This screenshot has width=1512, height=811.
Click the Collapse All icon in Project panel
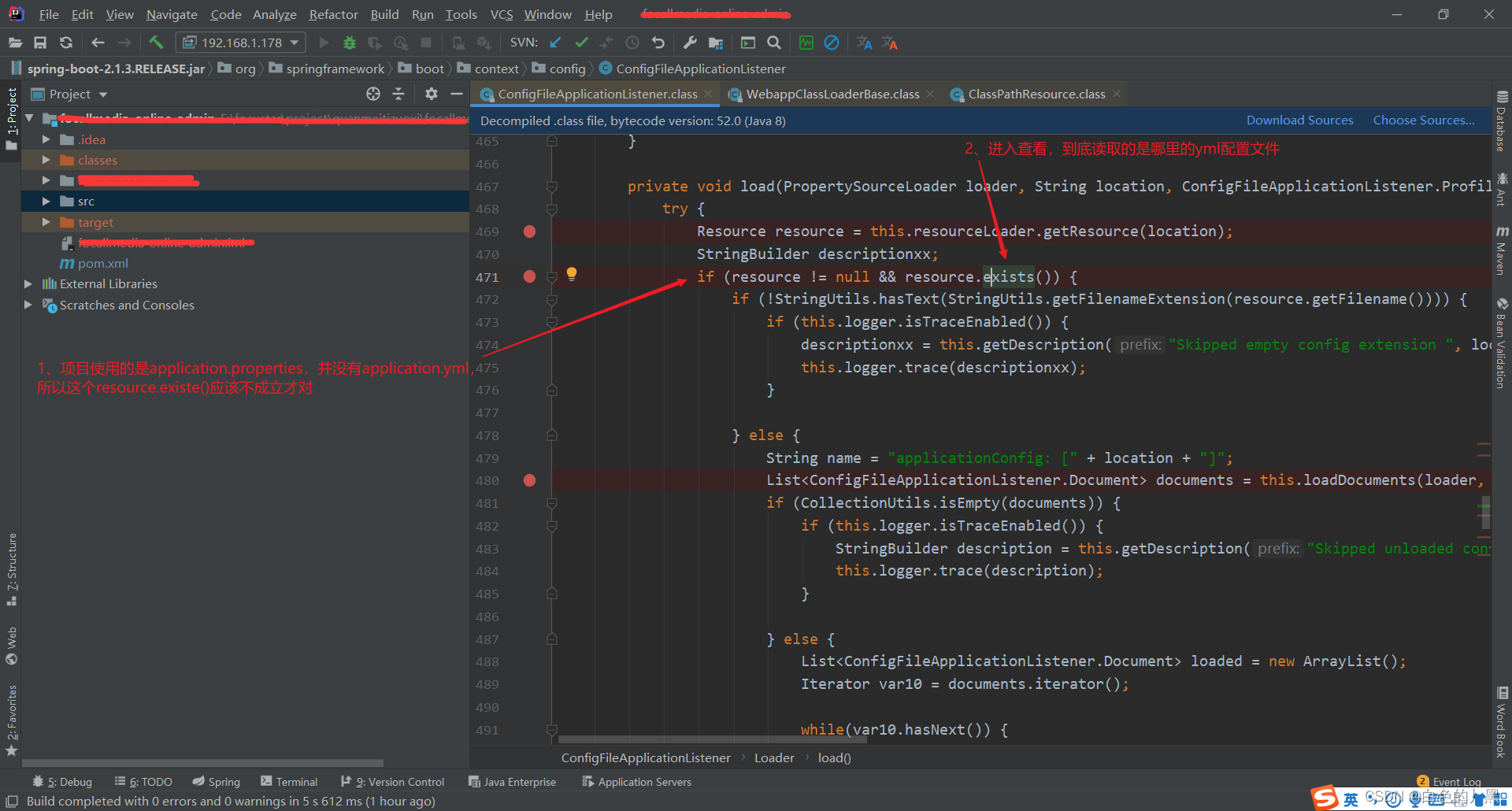pyautogui.click(x=398, y=94)
